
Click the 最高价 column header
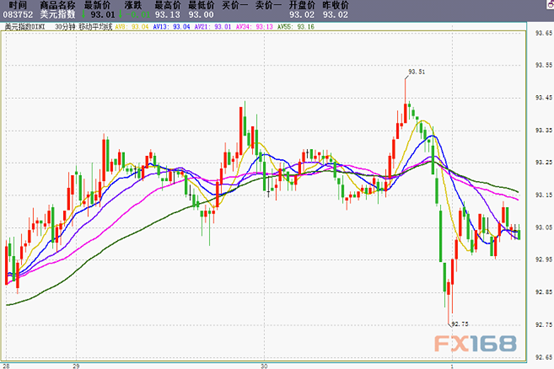click(x=168, y=5)
